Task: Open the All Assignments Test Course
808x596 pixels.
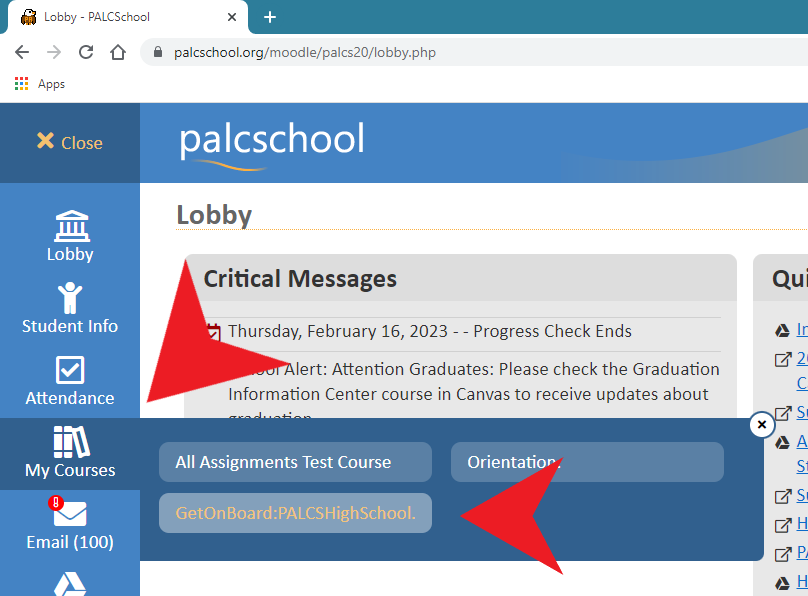Action: (295, 462)
